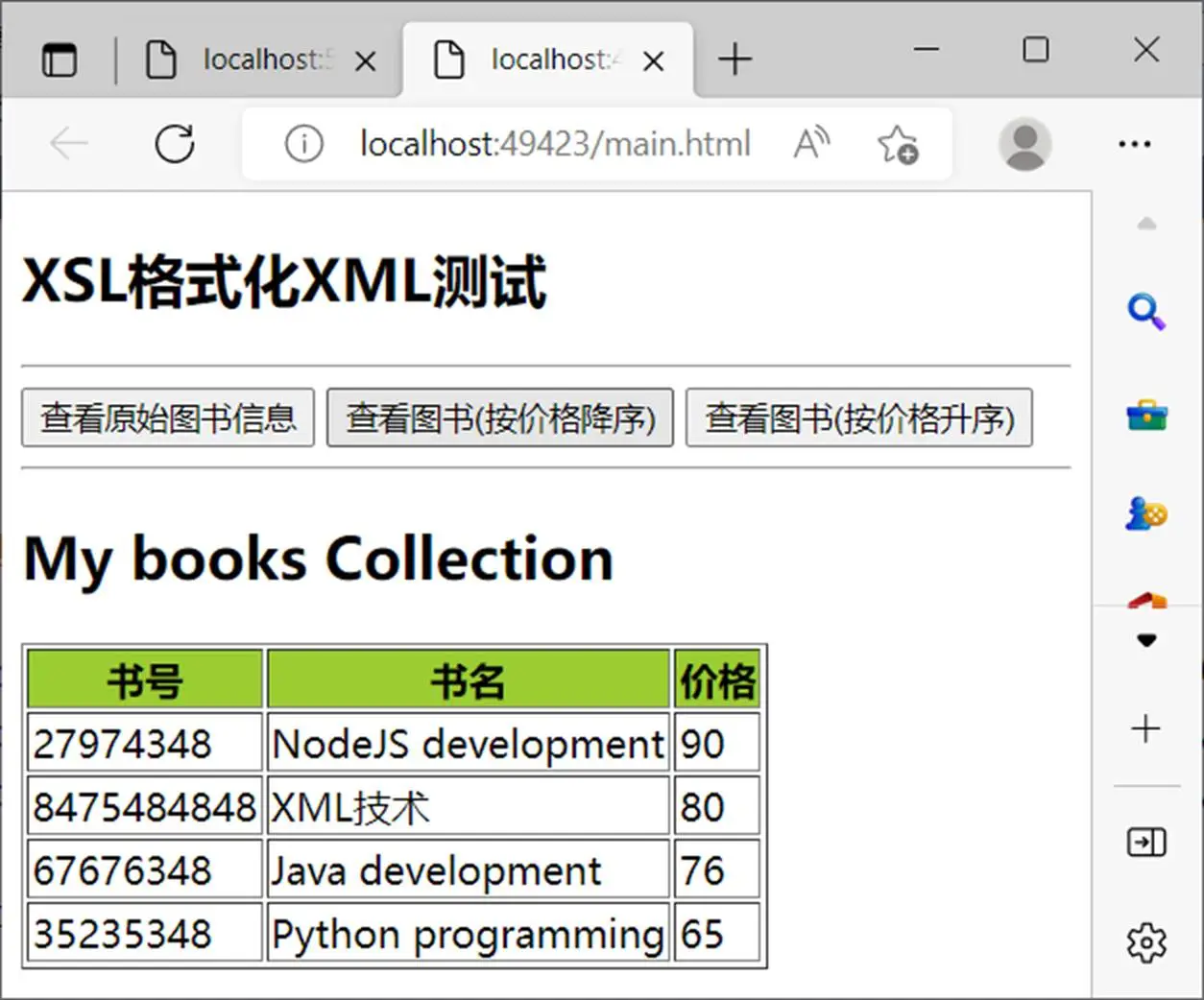Screen dimensions: 1204x1000
Task: Select price 65 cell
Action: point(717,933)
